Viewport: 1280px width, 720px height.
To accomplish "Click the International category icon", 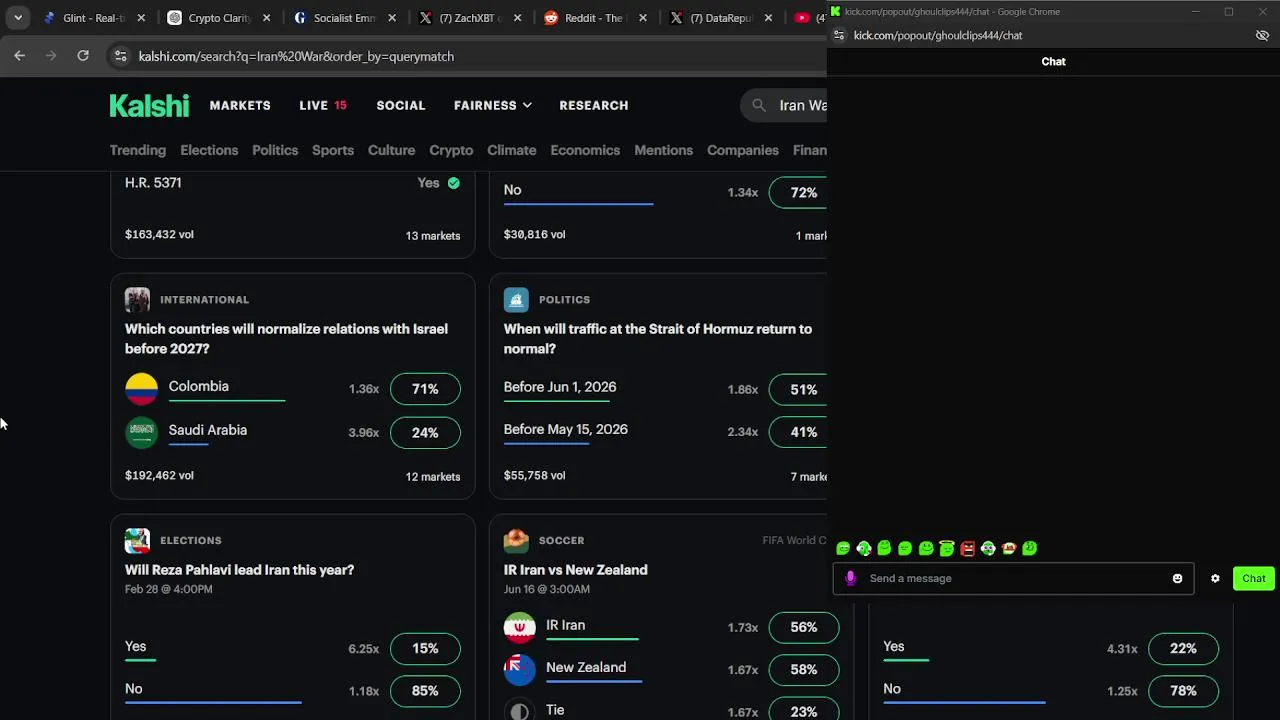I will click(x=137, y=300).
